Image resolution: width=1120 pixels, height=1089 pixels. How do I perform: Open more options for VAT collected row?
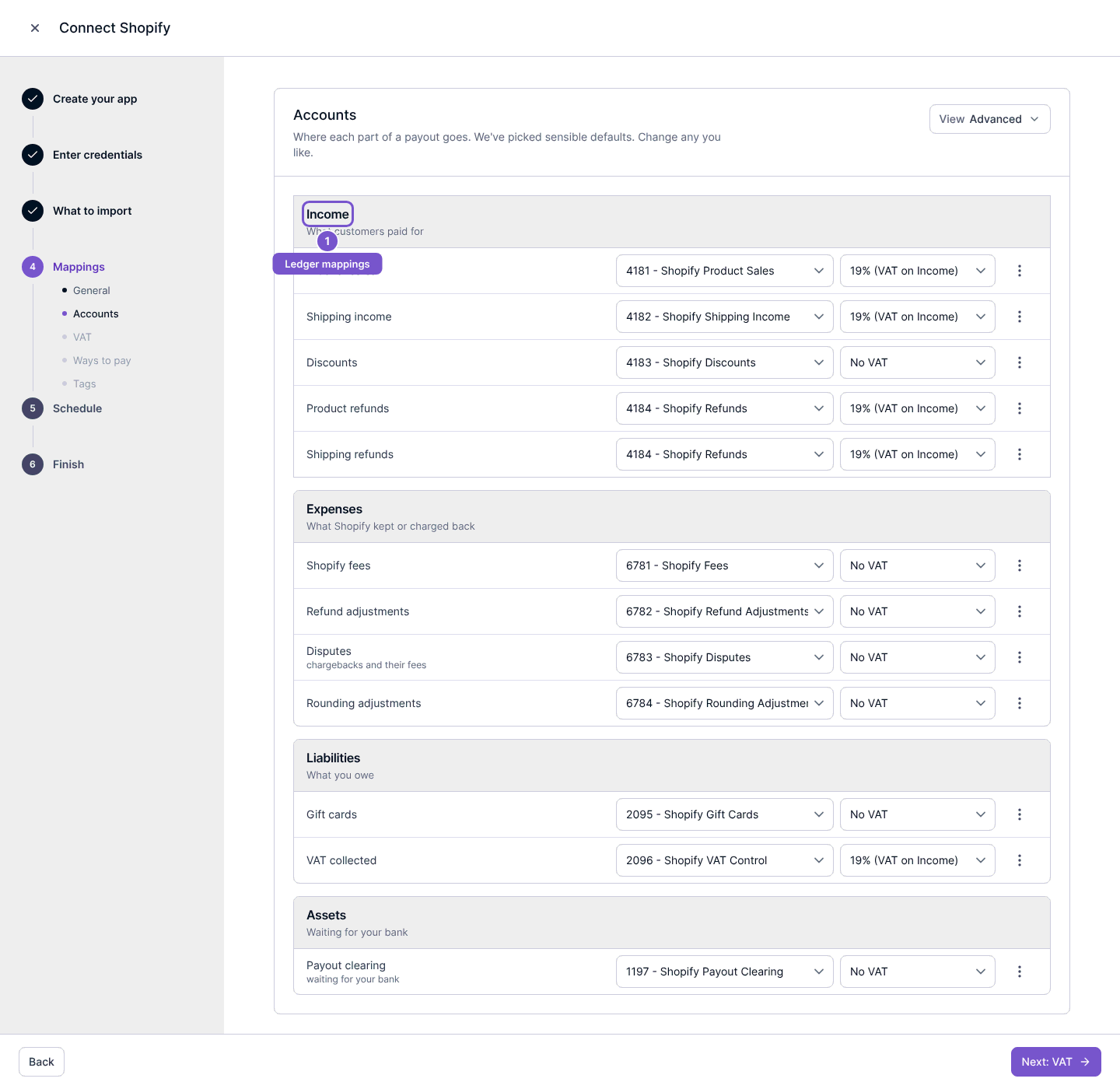(1020, 860)
